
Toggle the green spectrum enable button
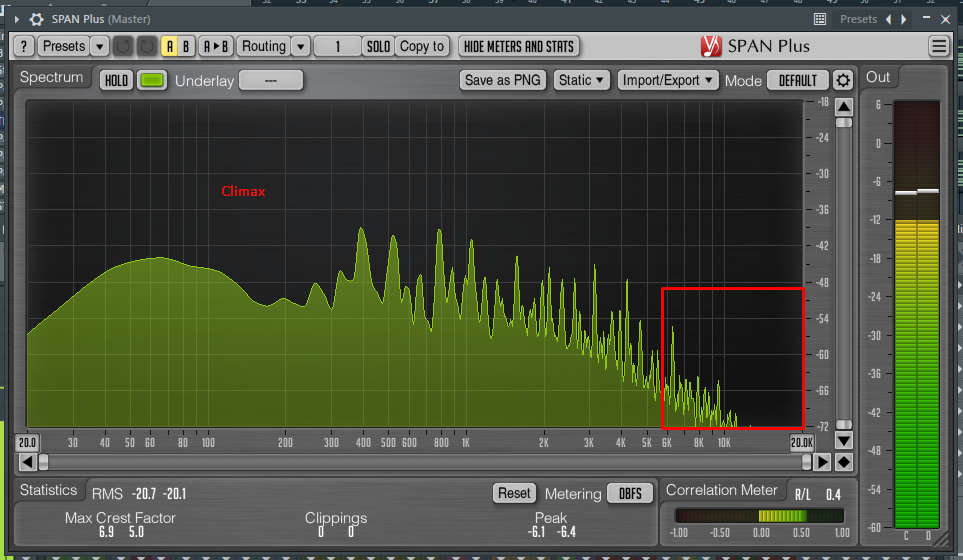click(152, 80)
